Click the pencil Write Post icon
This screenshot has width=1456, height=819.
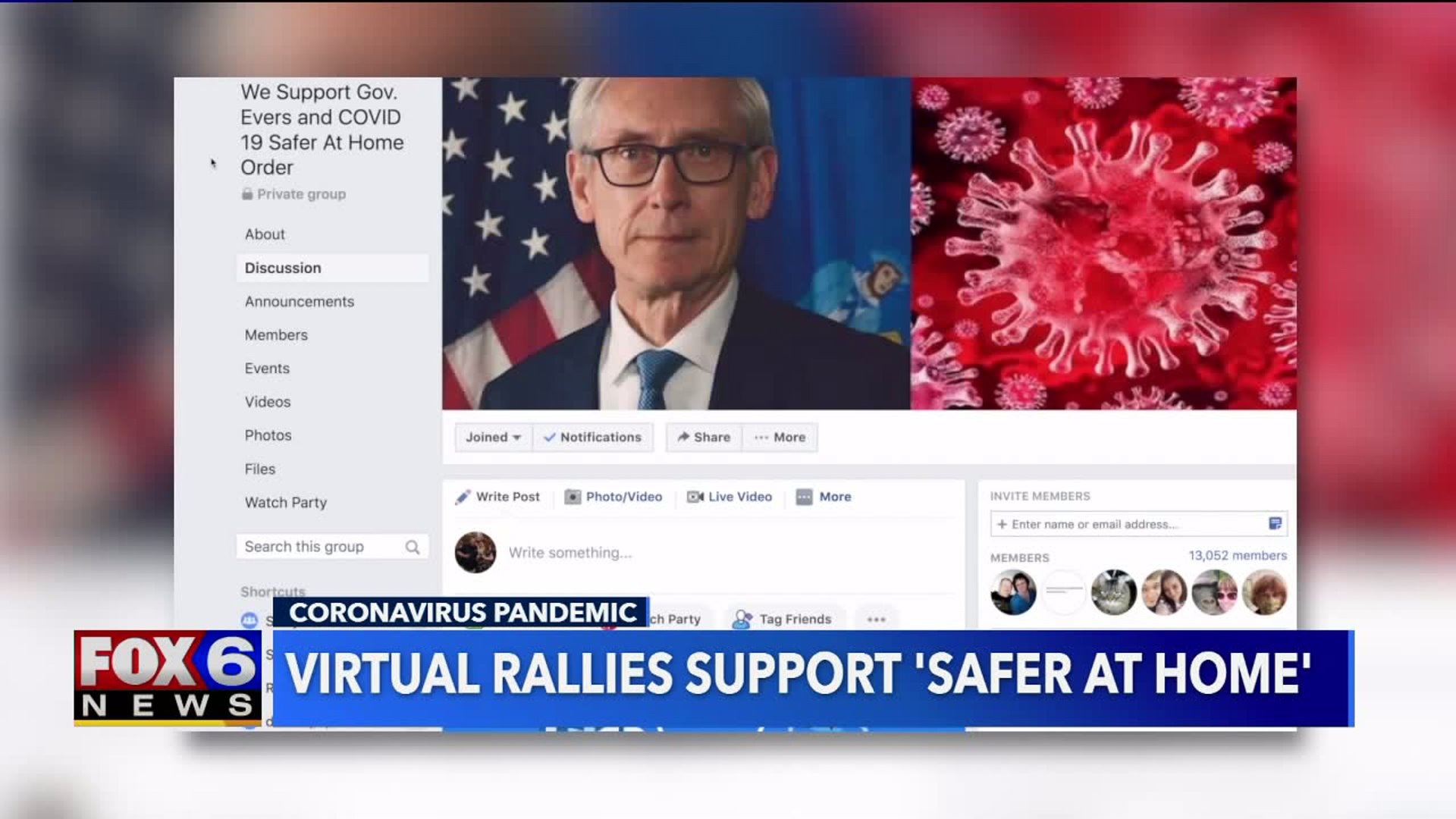463,497
